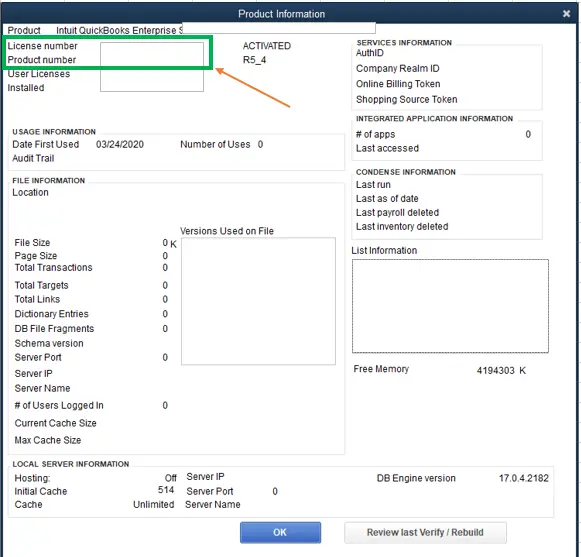Viewport: 581px width, 557px height.
Task: Click the Last payroll deleted label
Action: coord(397,212)
